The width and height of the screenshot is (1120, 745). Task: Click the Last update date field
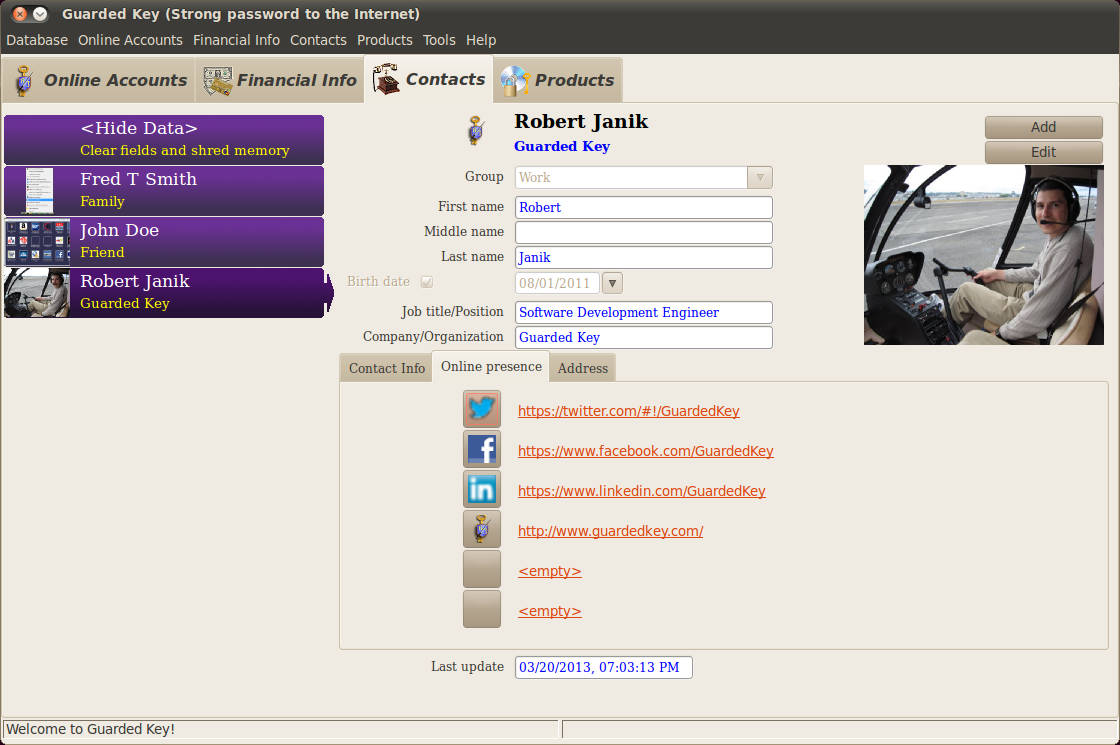tap(604, 667)
